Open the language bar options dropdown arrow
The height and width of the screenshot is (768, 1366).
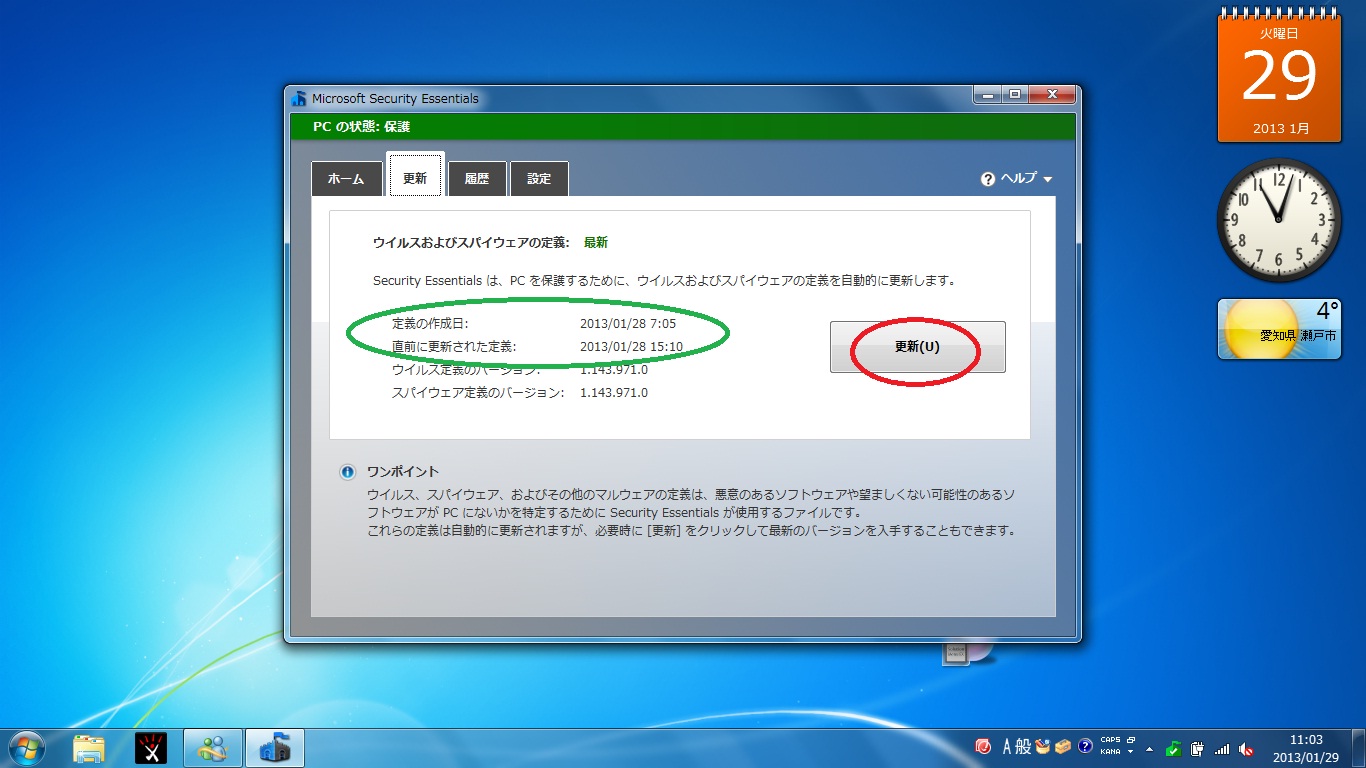point(1130,752)
